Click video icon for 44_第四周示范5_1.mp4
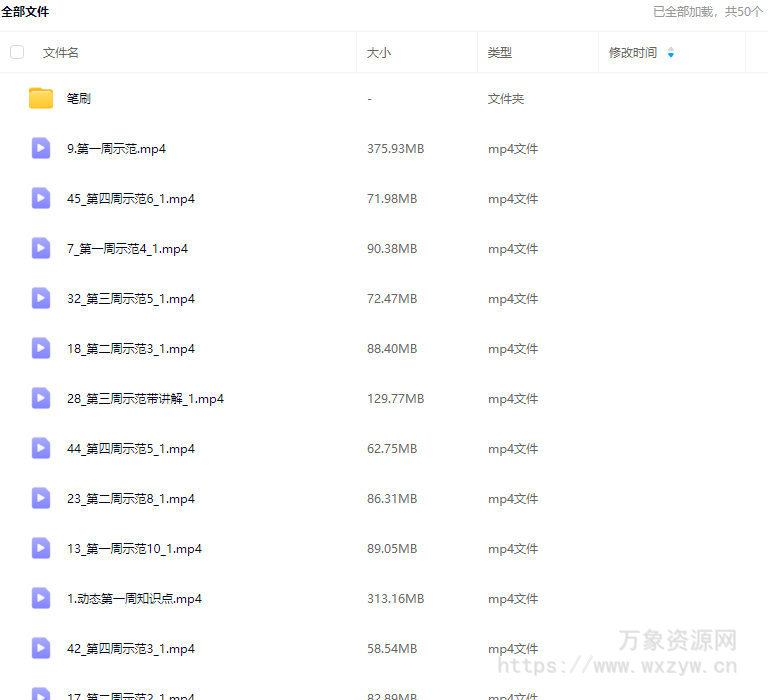Screen dimensions: 768x700 [x=41, y=448]
